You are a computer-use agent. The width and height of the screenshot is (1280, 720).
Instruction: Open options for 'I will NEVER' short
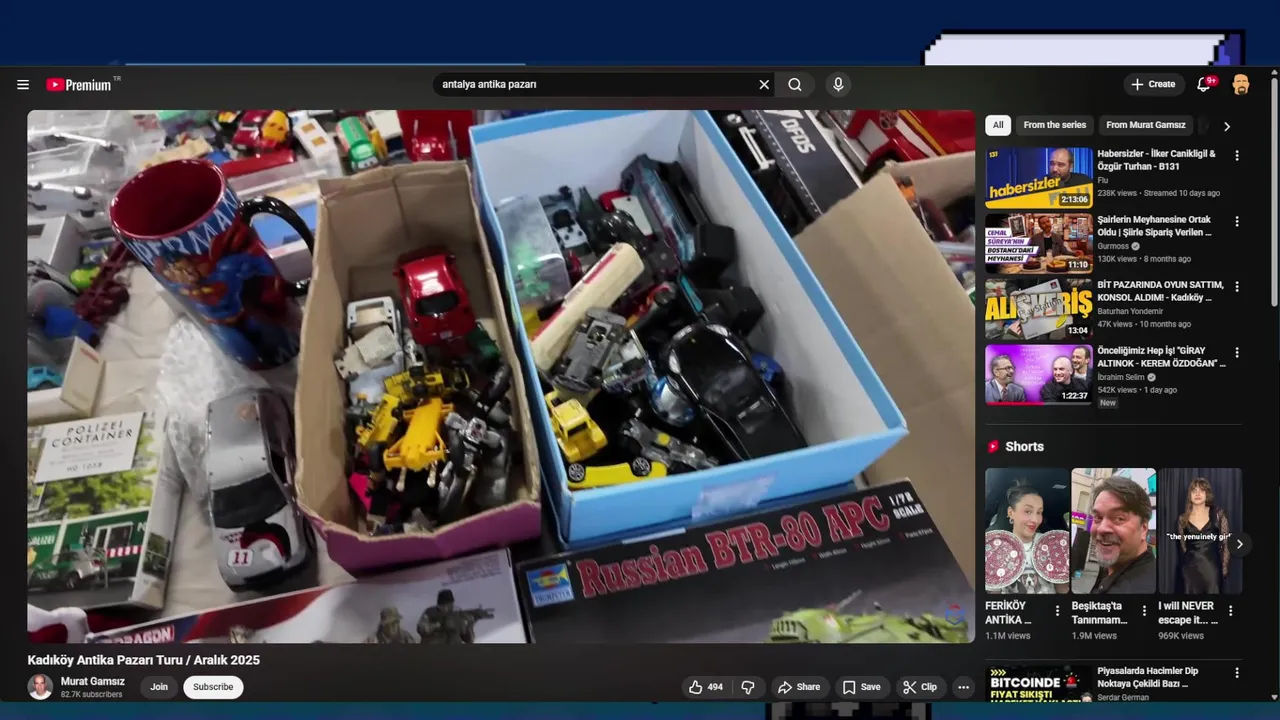point(1231,610)
